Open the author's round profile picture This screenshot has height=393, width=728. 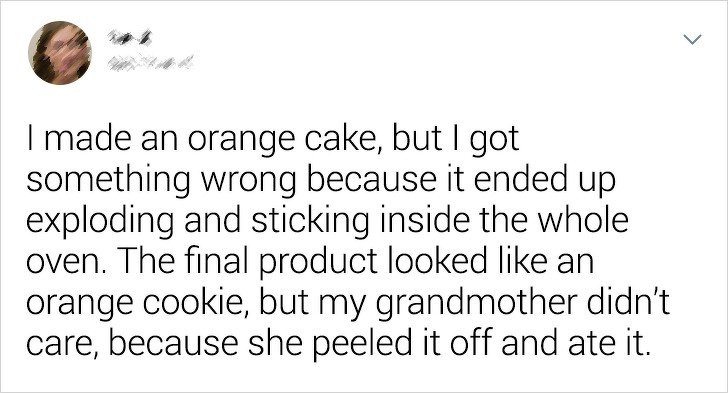pos(60,52)
